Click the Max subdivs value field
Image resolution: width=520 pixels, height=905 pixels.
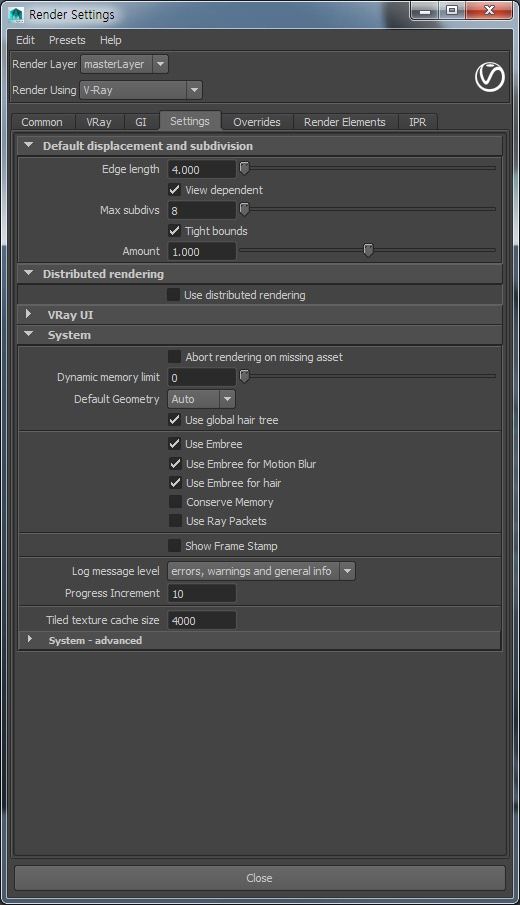tap(201, 211)
